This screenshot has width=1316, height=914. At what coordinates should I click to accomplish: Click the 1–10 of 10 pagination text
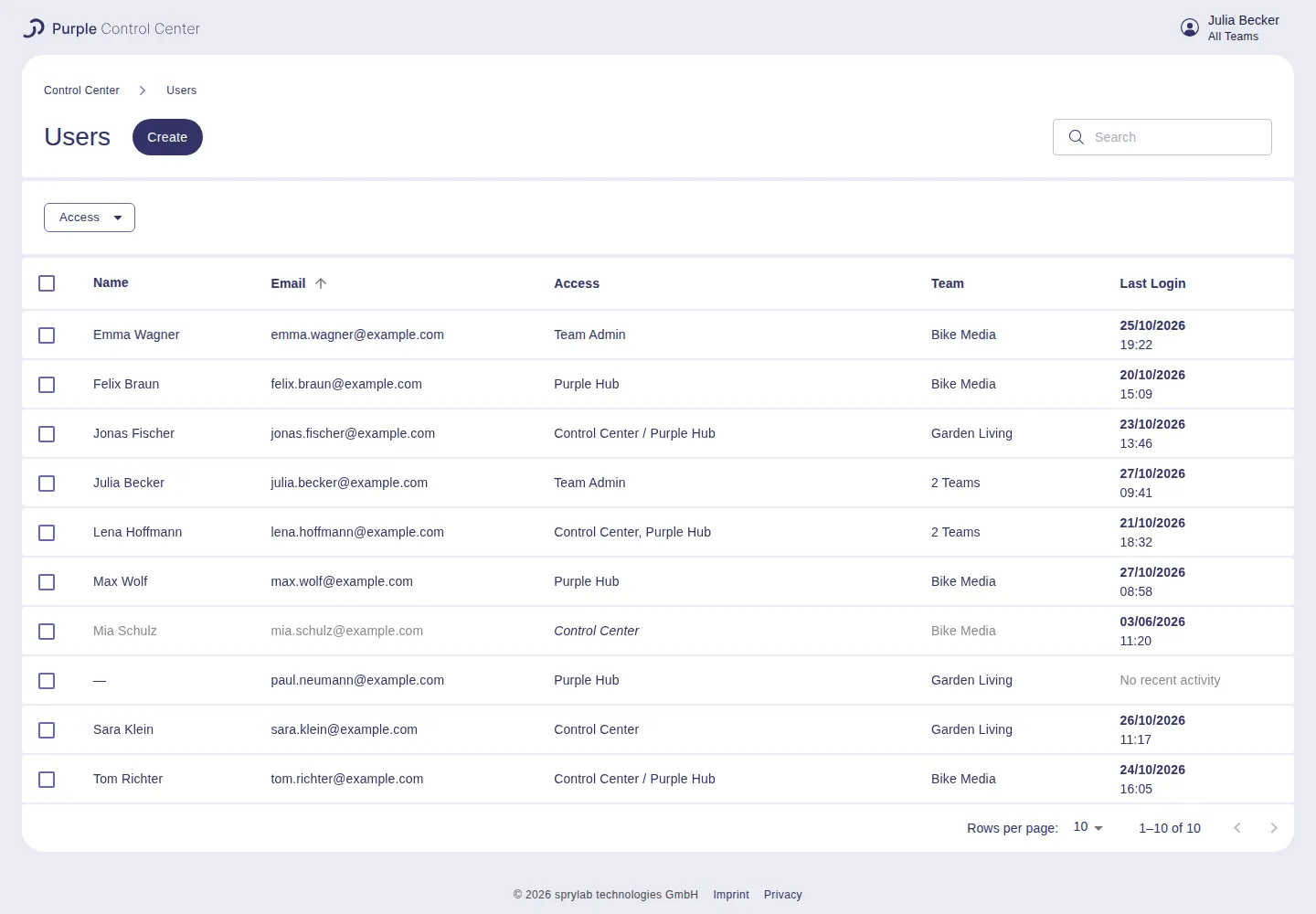1170,828
